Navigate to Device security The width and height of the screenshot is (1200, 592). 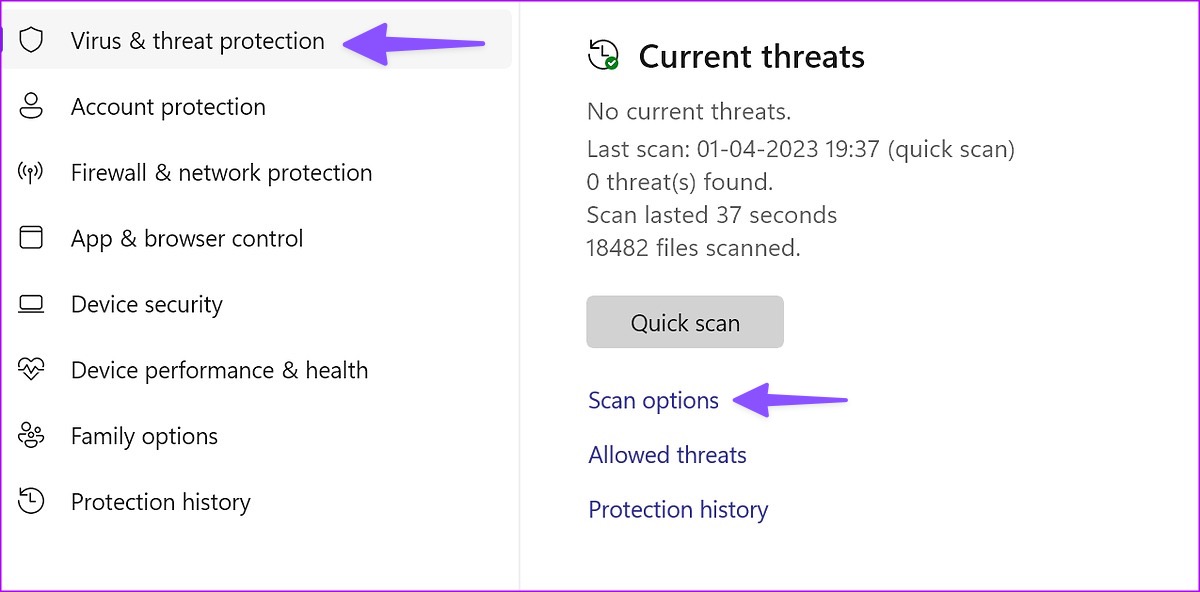pos(257,304)
